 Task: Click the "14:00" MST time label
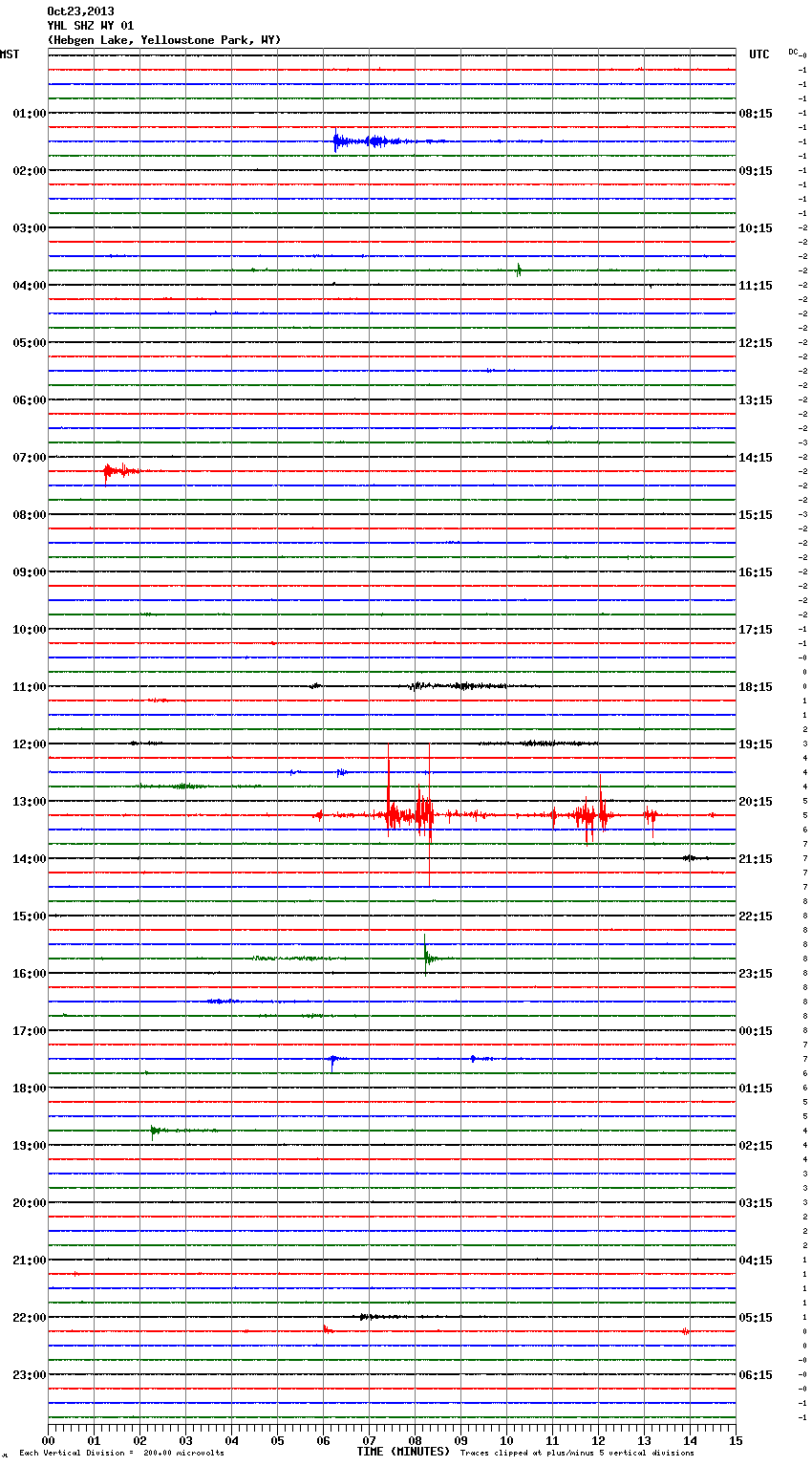coord(30,859)
